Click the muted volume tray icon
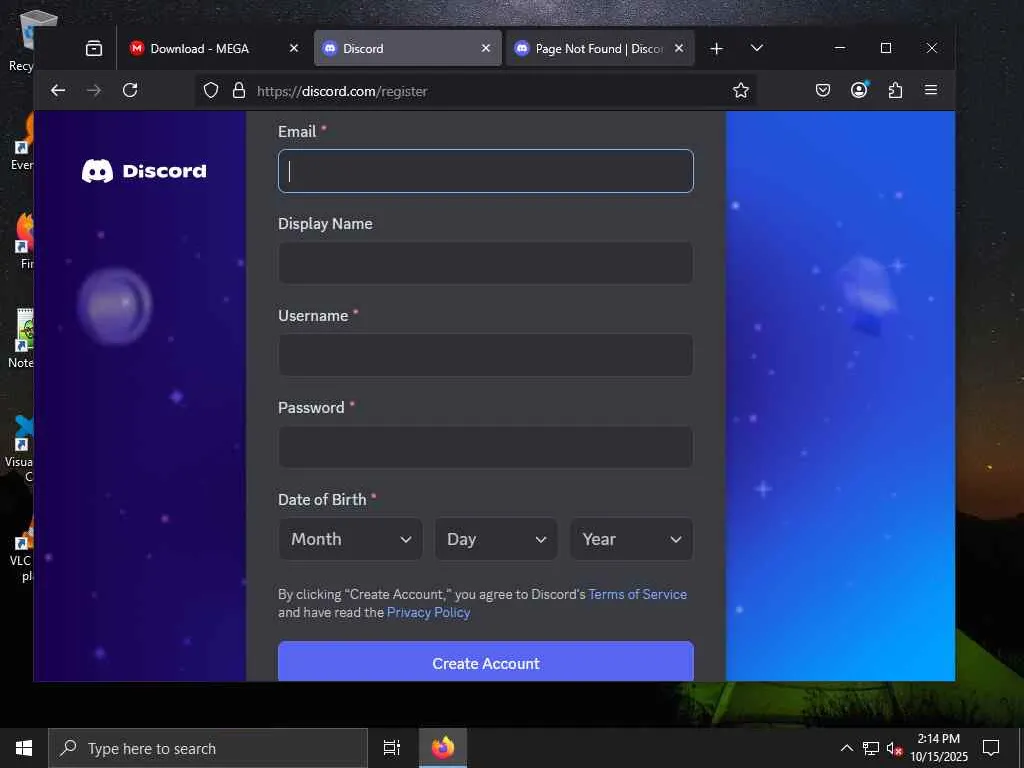The height and width of the screenshot is (768, 1024). point(893,748)
